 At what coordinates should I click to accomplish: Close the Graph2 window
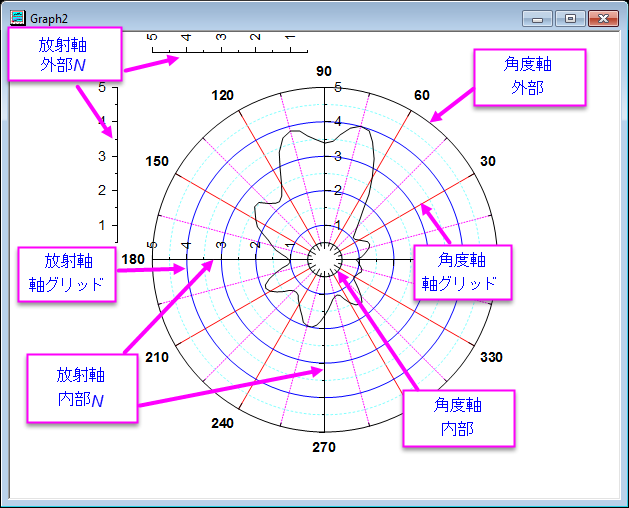click(x=603, y=19)
